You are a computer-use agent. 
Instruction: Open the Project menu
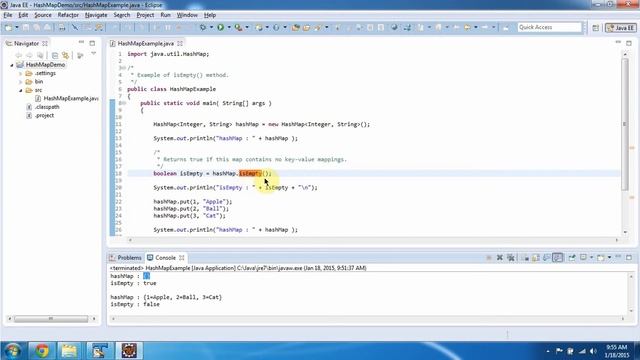pos(145,15)
